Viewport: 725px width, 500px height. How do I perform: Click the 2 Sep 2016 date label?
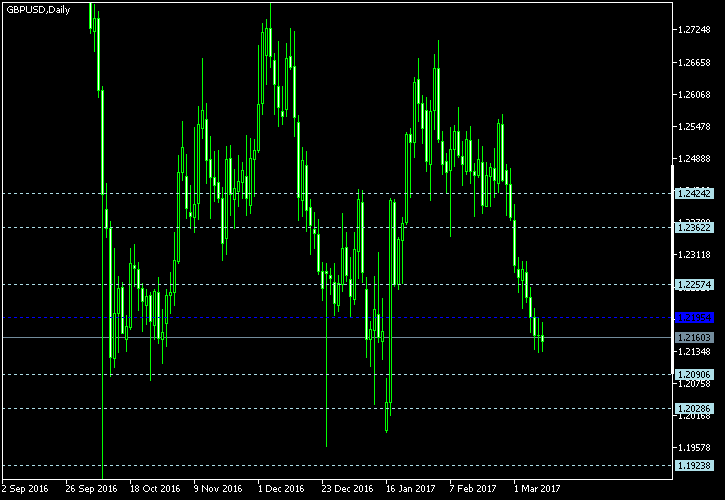tap(25, 488)
